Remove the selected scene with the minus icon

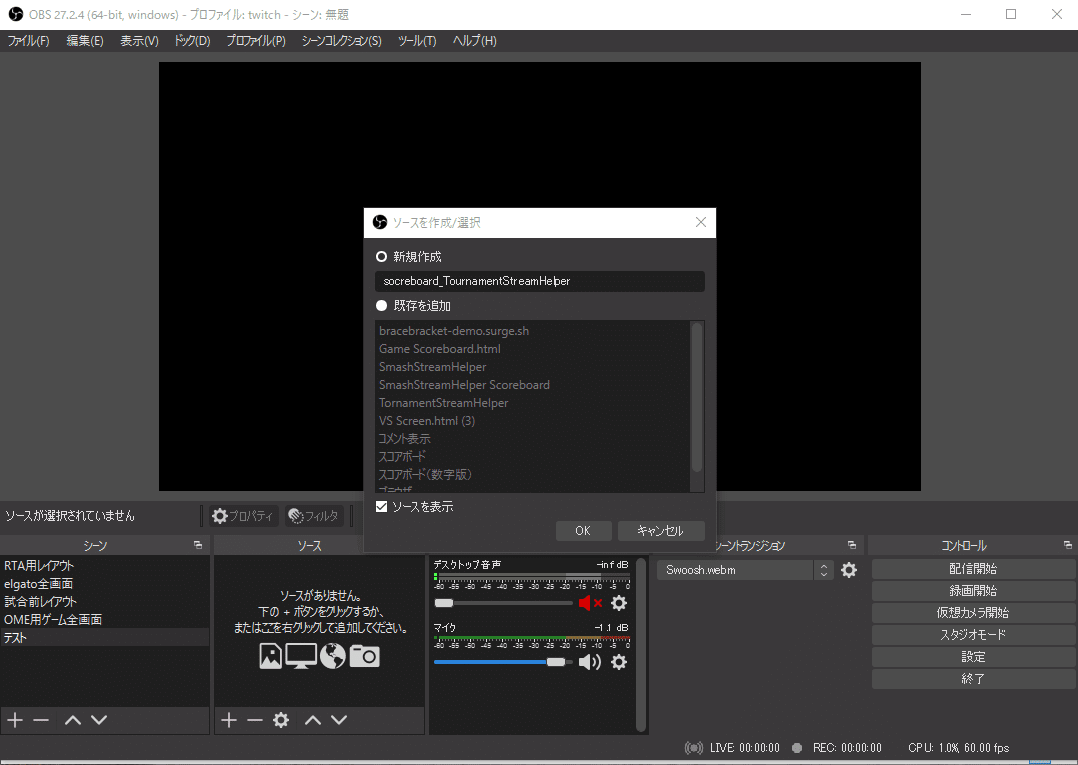(x=41, y=720)
